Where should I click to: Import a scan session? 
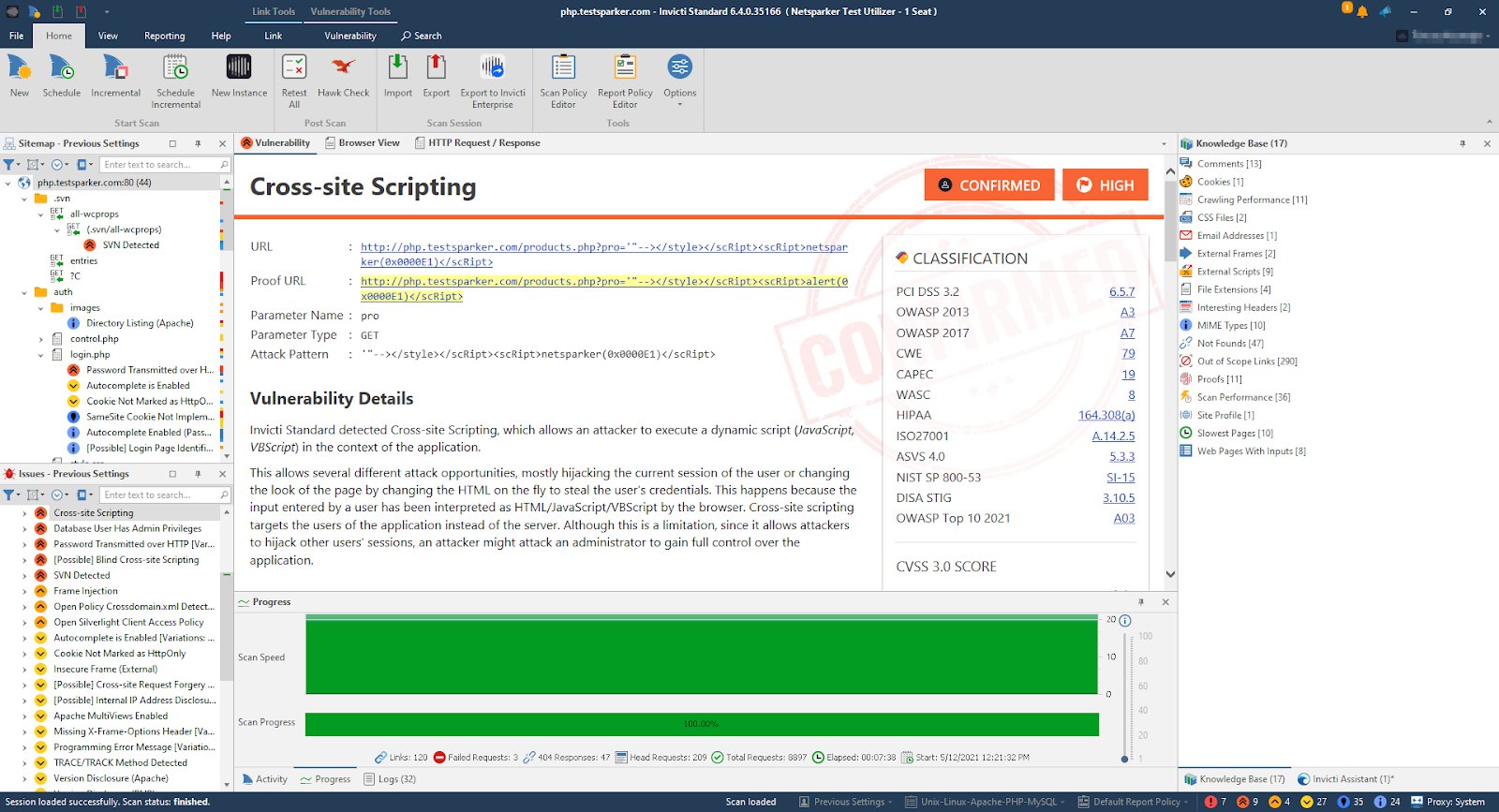(397, 76)
